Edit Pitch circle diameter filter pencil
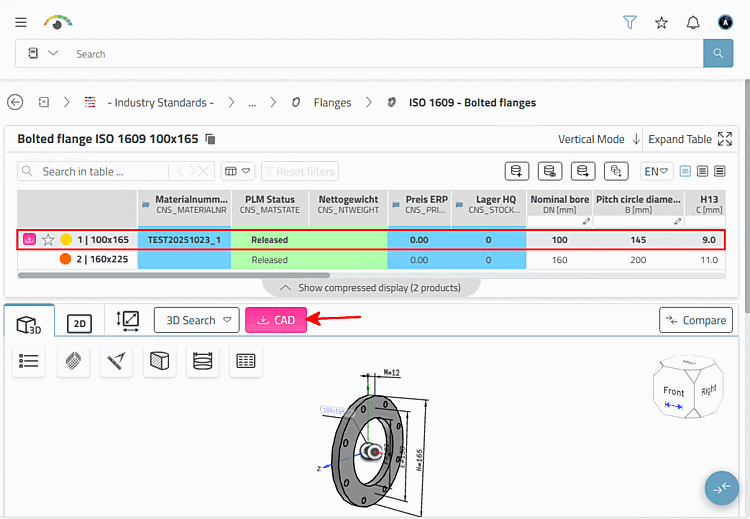 point(677,221)
